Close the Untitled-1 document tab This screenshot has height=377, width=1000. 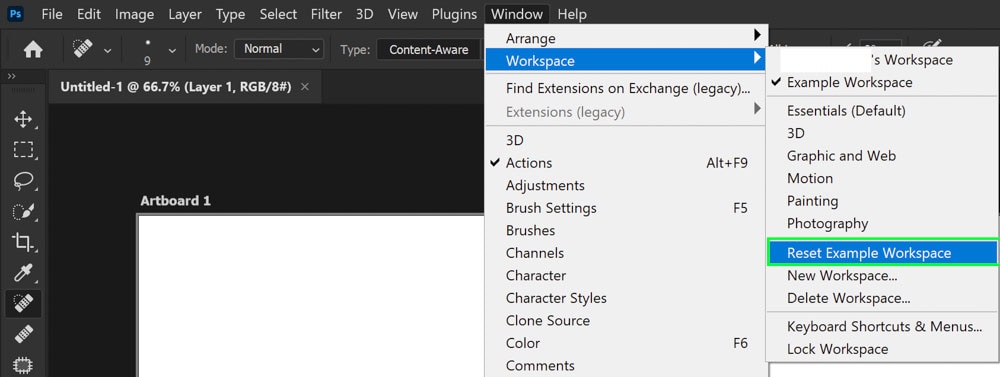(x=305, y=87)
